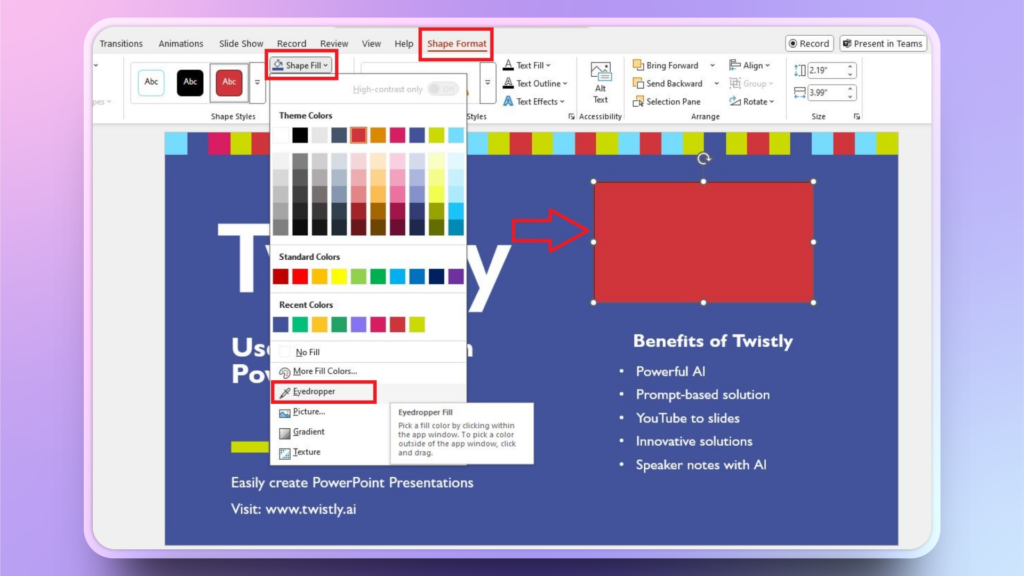Open the WordArt Styles dialog launcher

[x=571, y=116]
